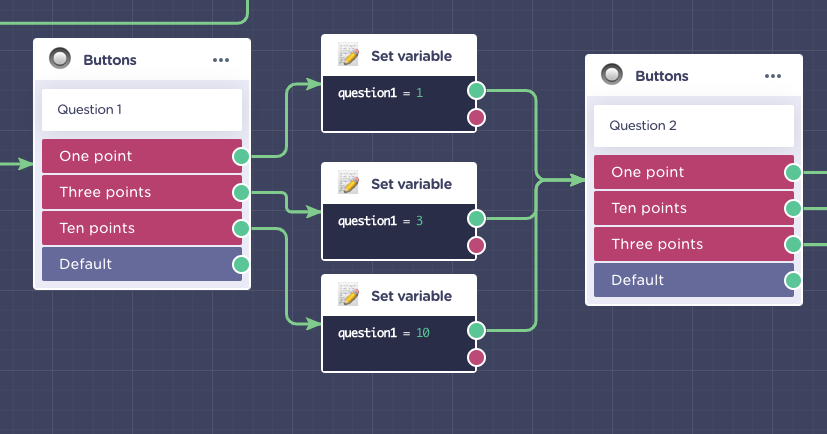Open the Question 1 Buttons block options menu
The width and height of the screenshot is (827, 434).
(x=221, y=60)
